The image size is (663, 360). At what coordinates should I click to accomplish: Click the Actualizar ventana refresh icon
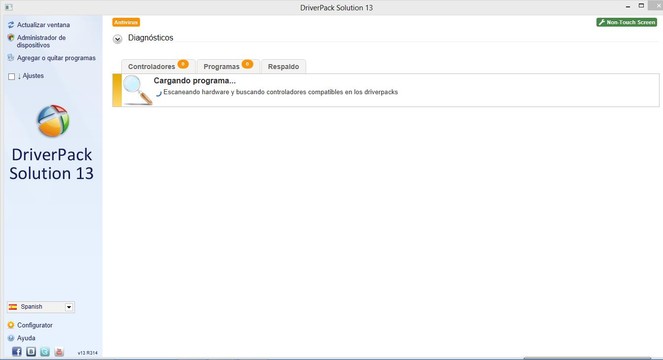click(x=11, y=25)
